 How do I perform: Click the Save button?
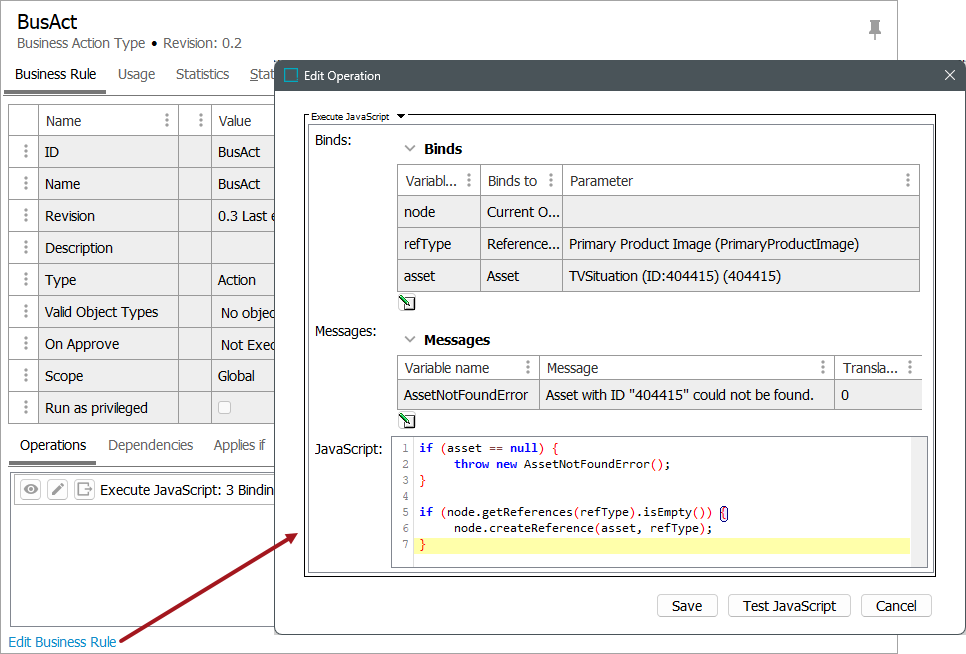[686, 606]
